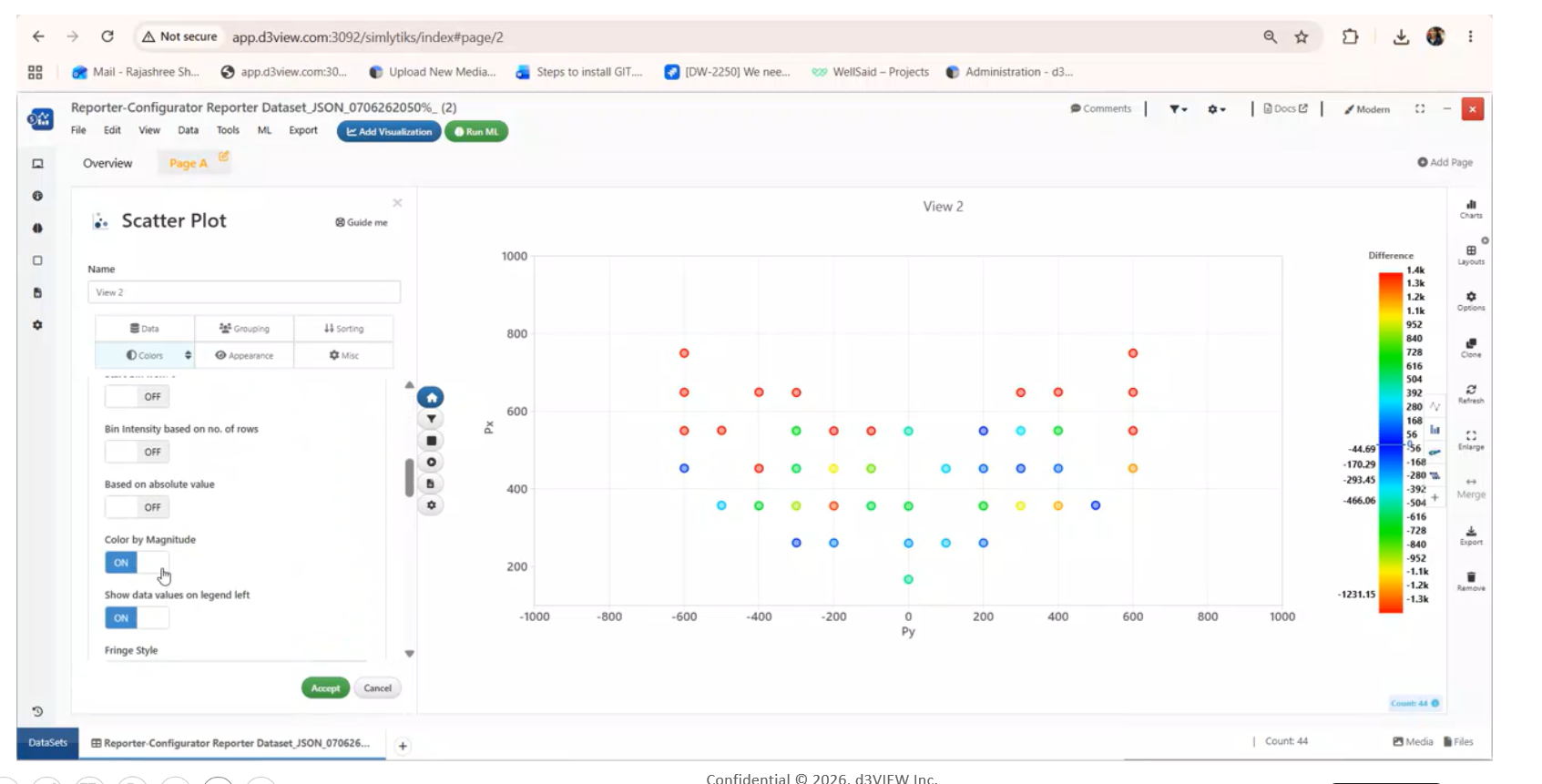
Task: Click the Difference color gradient legend bar
Action: click(x=1390, y=443)
